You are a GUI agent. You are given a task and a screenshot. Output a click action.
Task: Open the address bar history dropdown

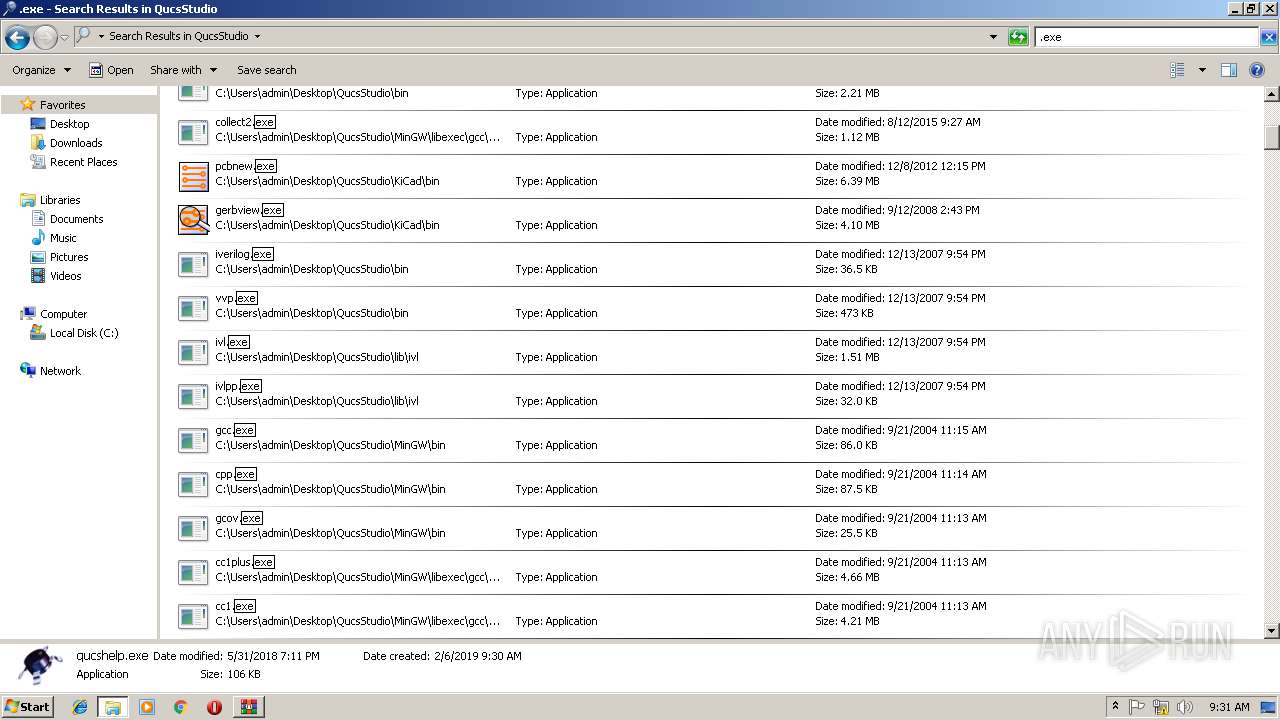coord(993,37)
